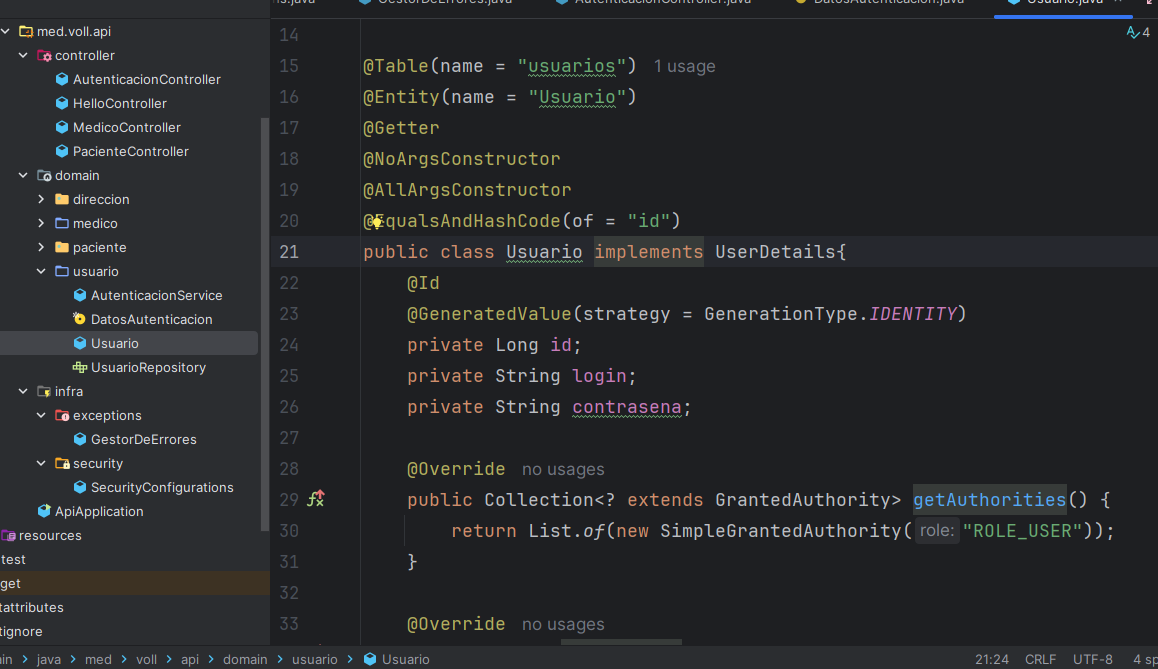Screen dimensions: 1158x669
Task: Click the DatosAutenticacion record icon
Action: tap(80, 319)
